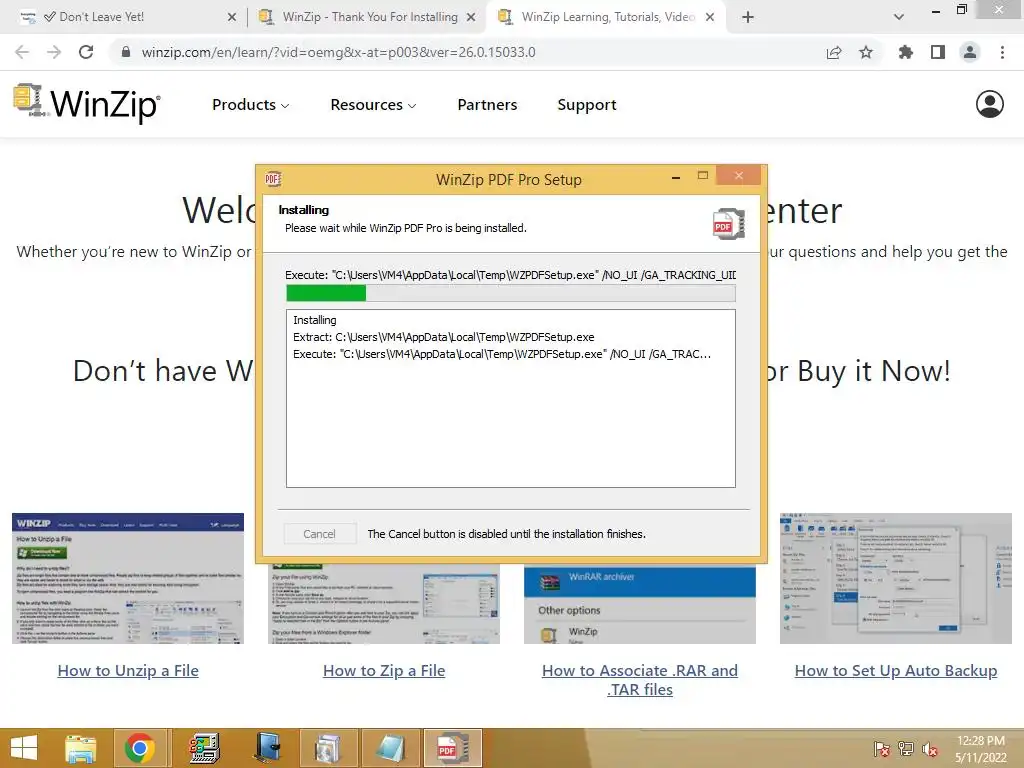Open the "How to Zip a File" link

tap(384, 671)
